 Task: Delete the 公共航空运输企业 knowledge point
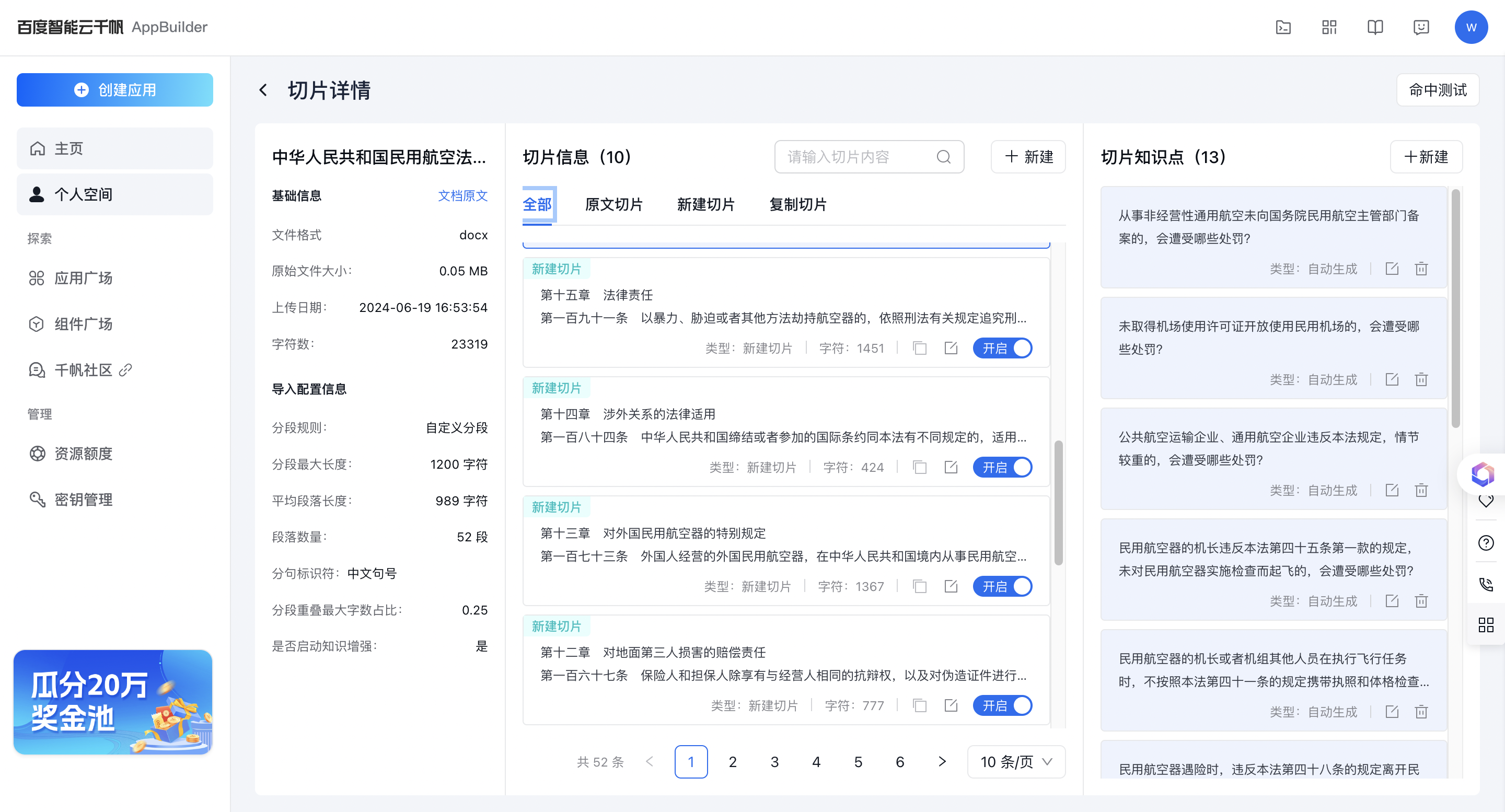1421,490
